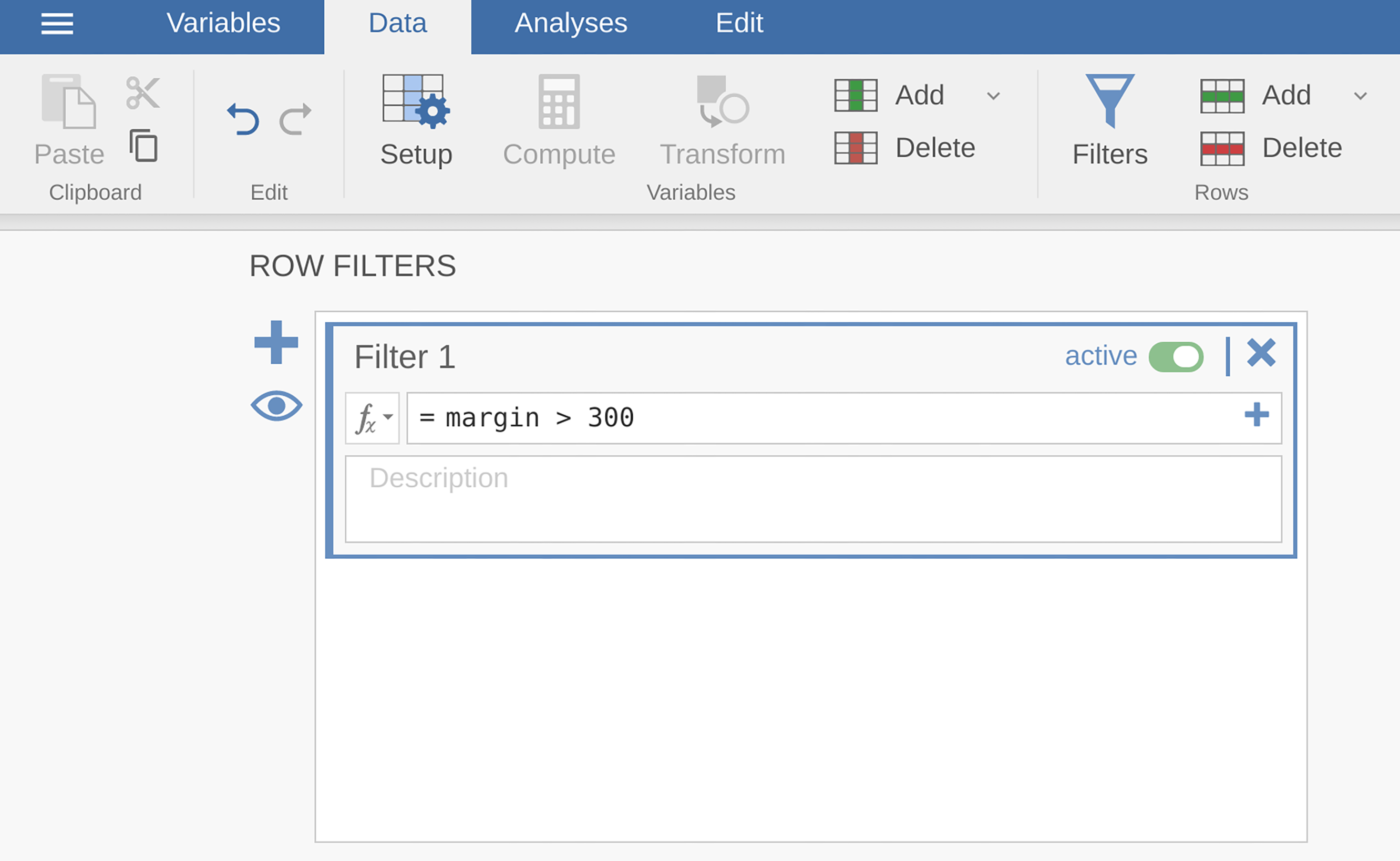
Task: Remove Filter 1 with the X
Action: click(1261, 353)
